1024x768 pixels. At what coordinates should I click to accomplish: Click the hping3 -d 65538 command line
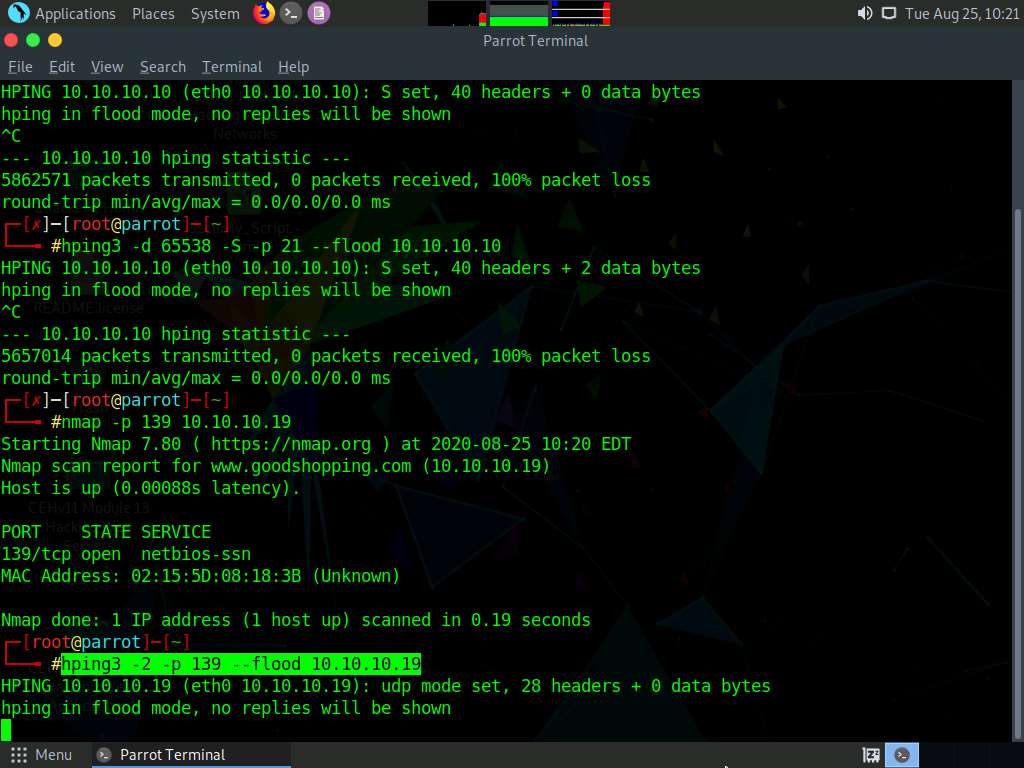tap(281, 246)
